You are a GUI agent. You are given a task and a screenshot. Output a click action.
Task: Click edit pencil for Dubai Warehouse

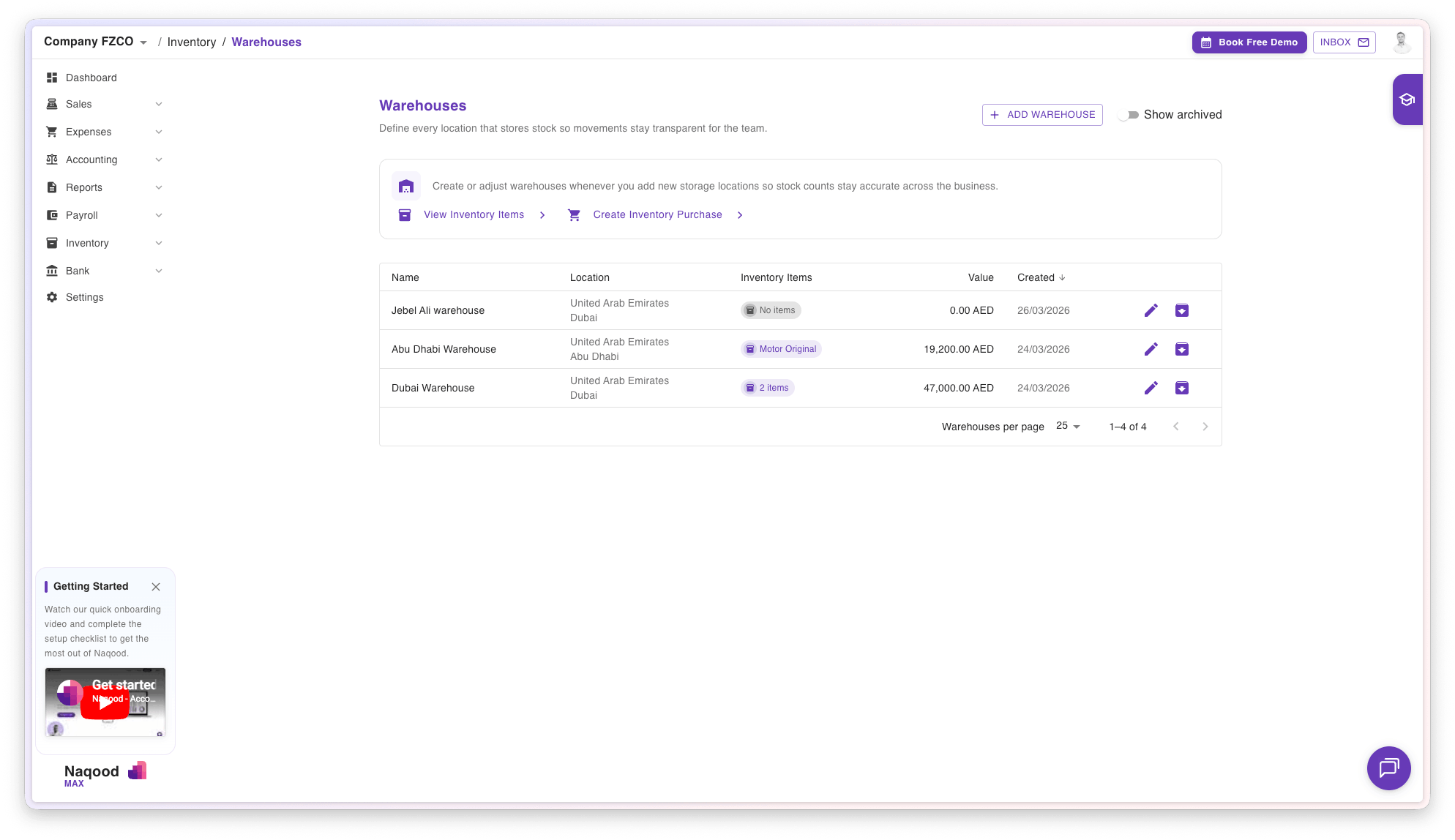point(1151,388)
